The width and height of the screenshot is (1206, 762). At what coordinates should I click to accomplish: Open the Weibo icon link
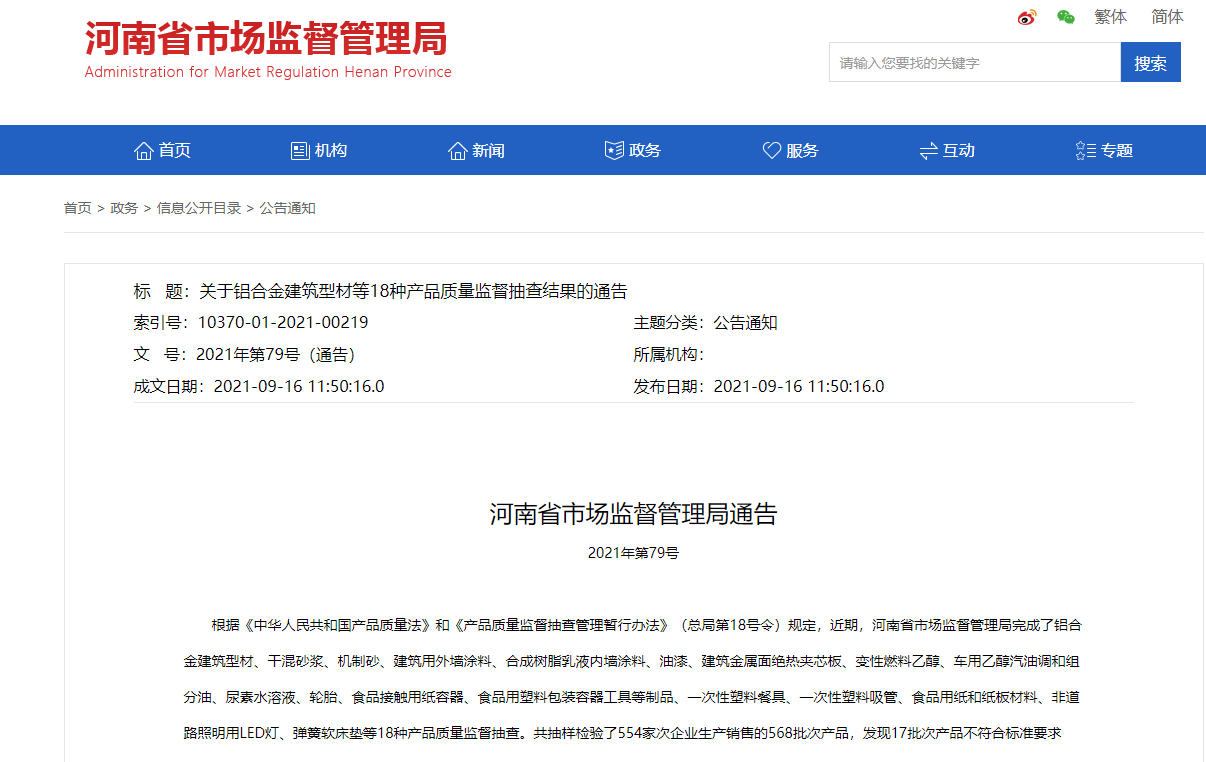[x=1027, y=17]
